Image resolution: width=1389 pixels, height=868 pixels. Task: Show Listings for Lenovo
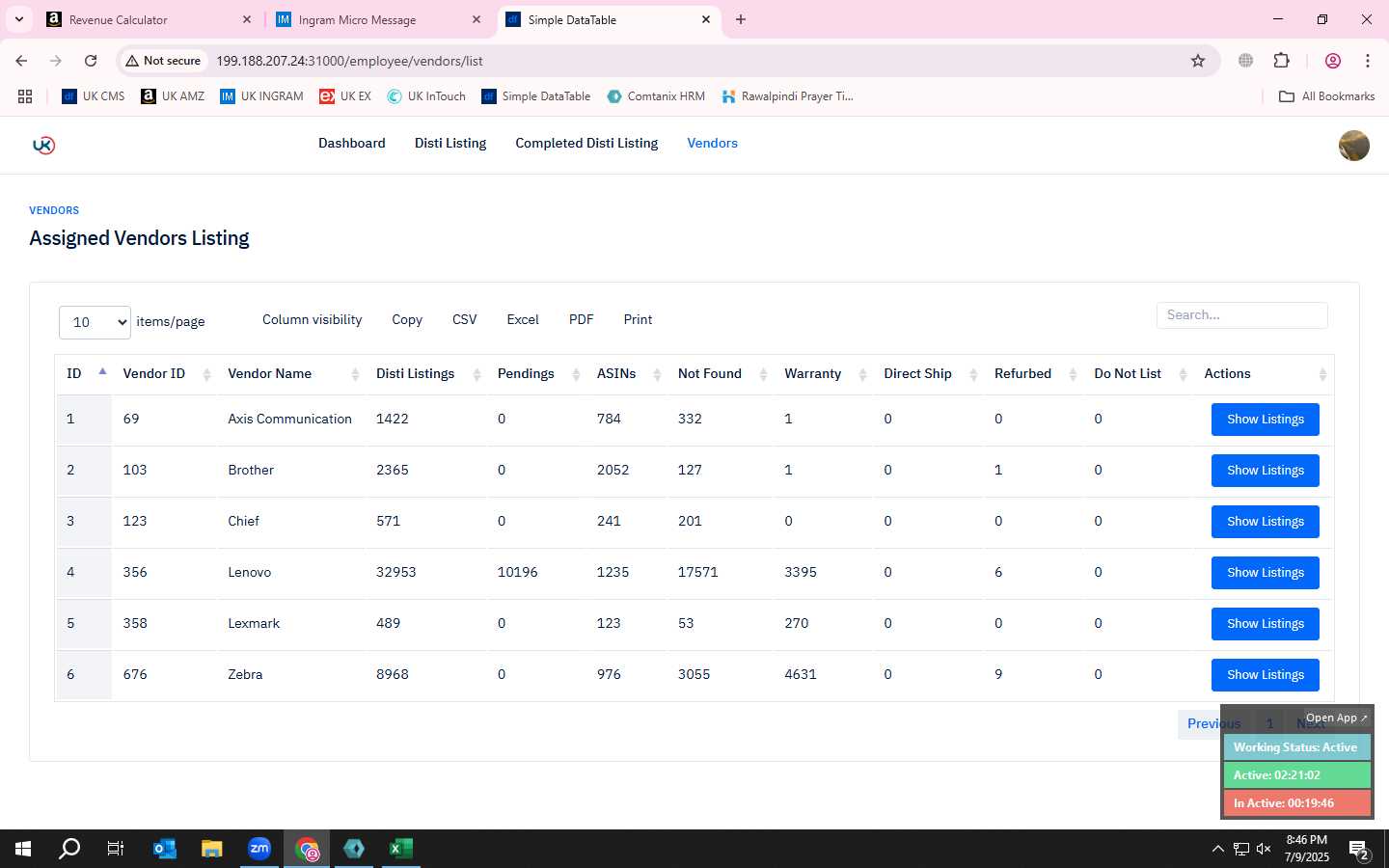[1266, 573]
